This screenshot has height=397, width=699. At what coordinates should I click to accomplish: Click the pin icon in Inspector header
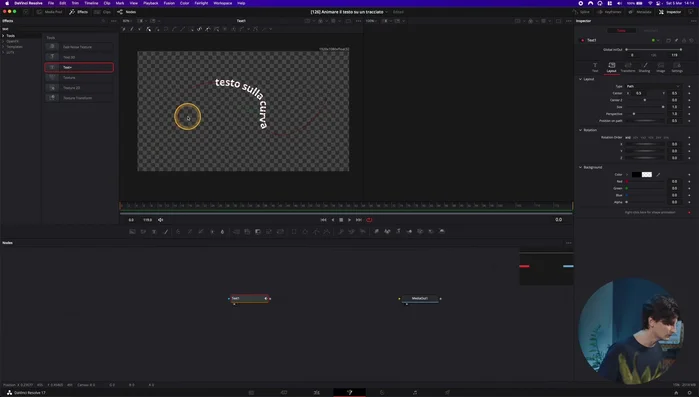tap(676, 41)
